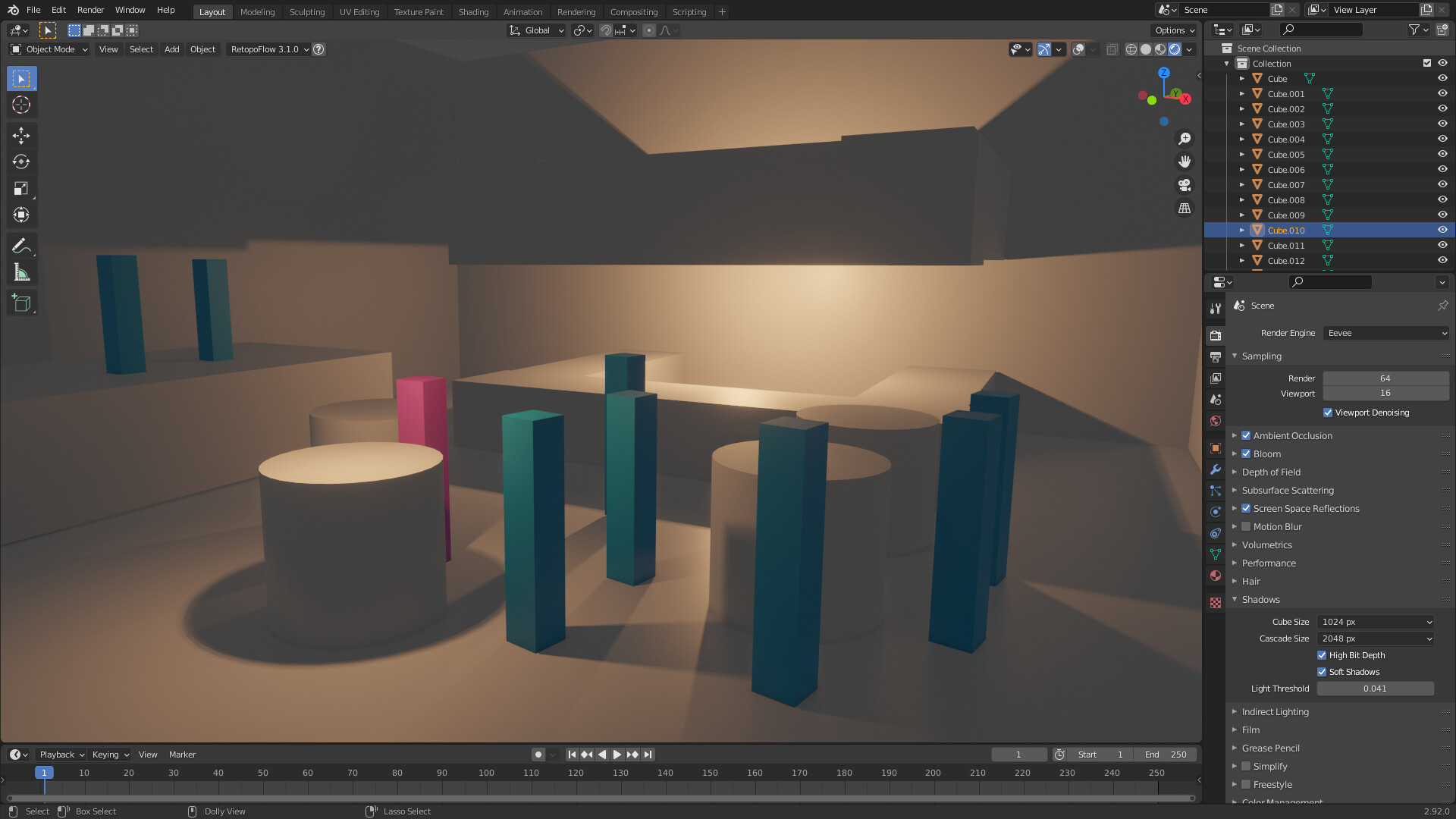Expand the Indirect Lighting section
Image resolution: width=1456 pixels, height=819 pixels.
tap(1276, 711)
